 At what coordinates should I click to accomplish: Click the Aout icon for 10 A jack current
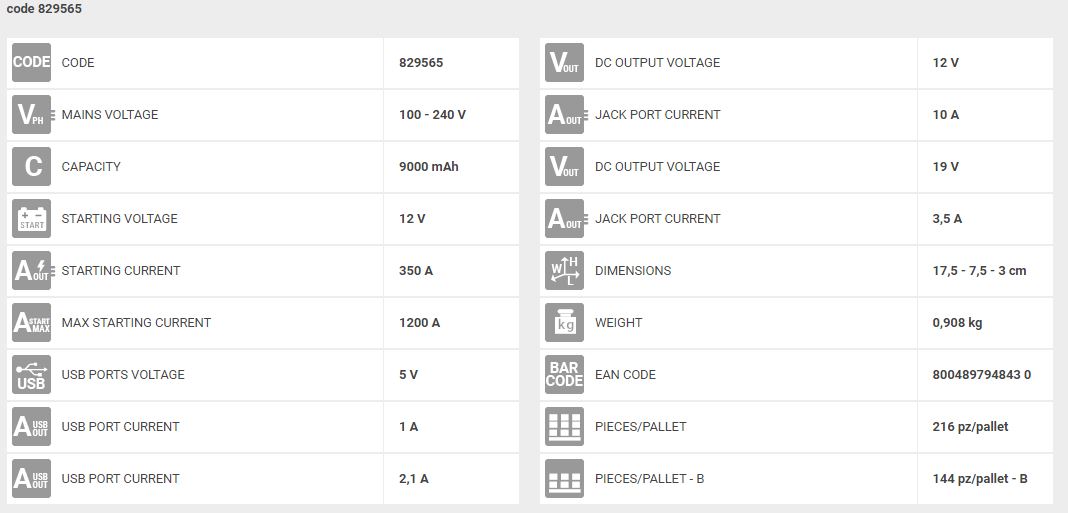[564, 115]
